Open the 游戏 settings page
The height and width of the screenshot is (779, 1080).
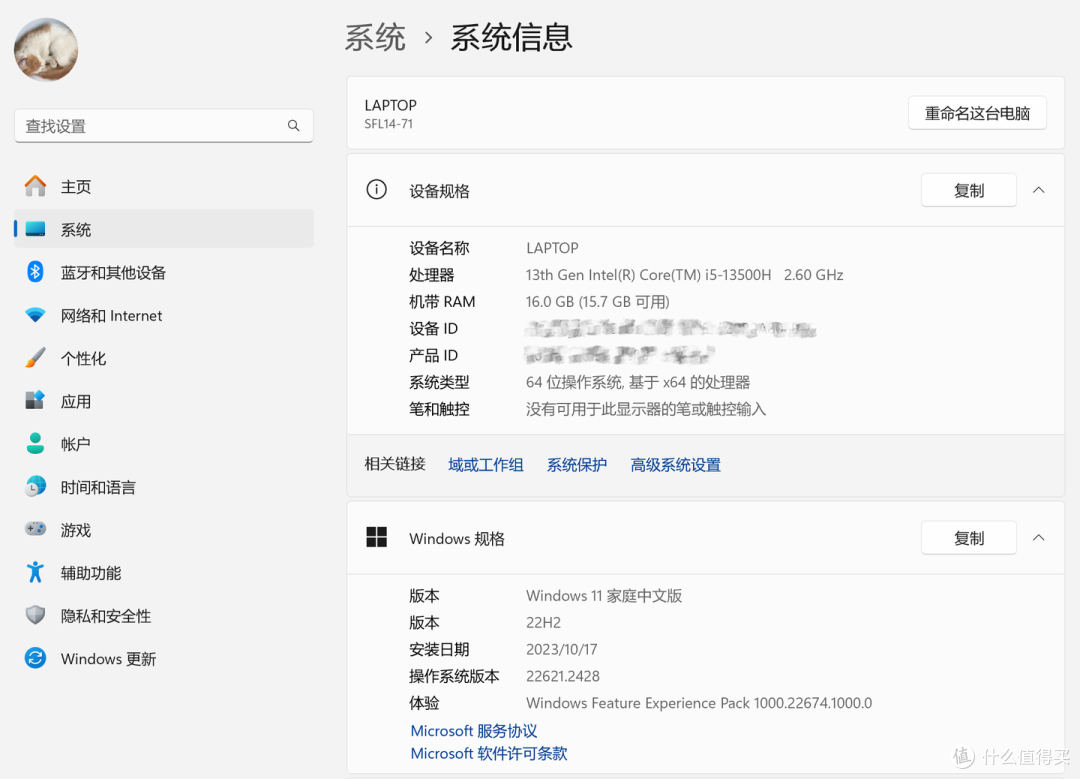click(164, 529)
